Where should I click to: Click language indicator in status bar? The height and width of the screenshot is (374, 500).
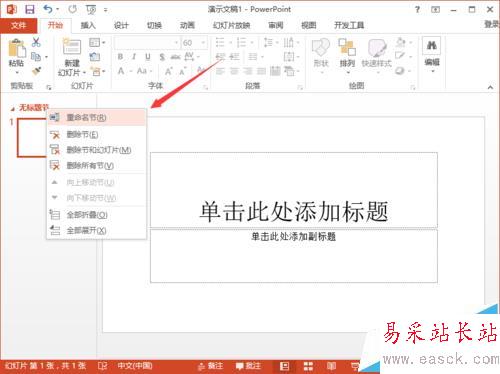pyautogui.click(x=135, y=366)
